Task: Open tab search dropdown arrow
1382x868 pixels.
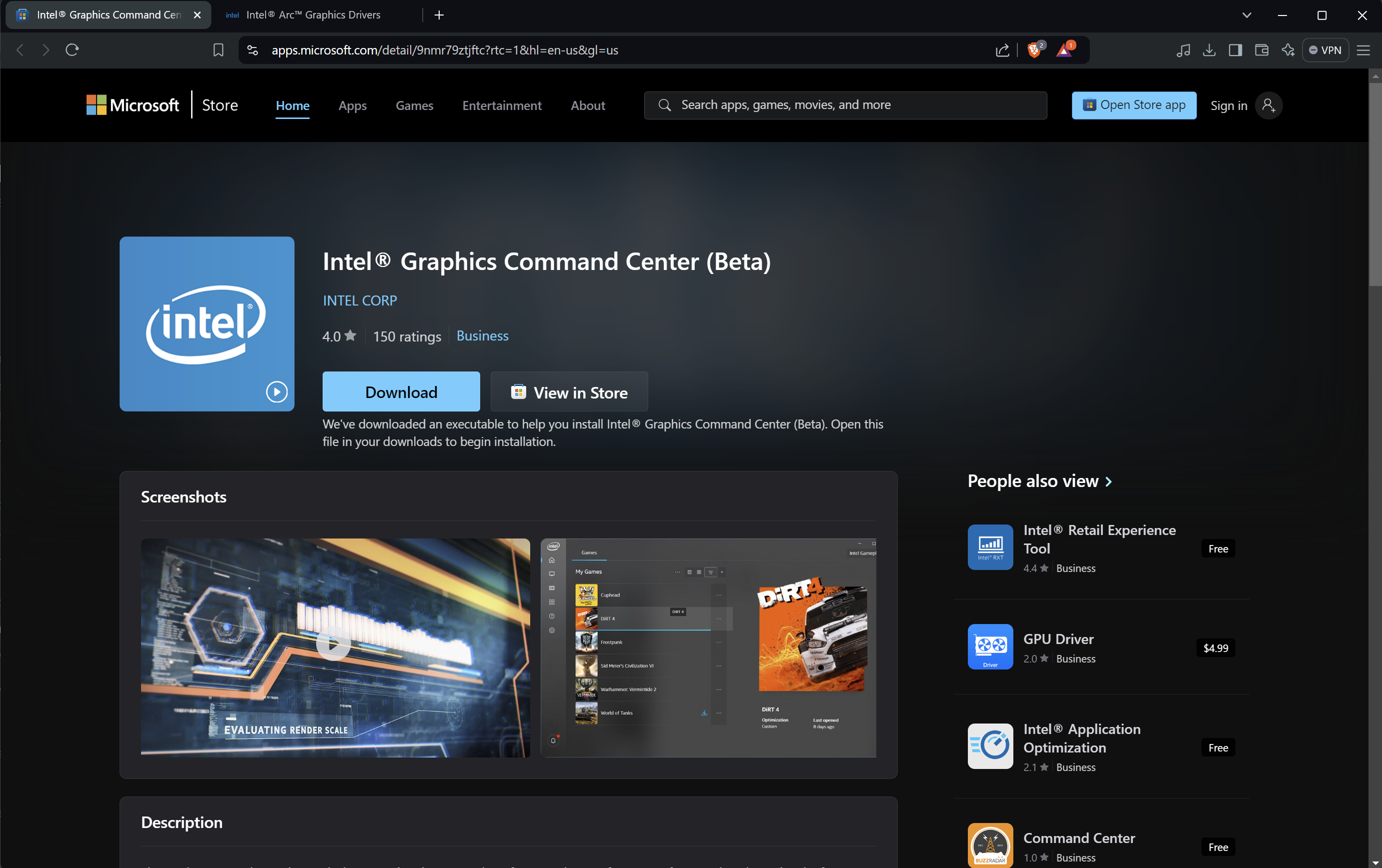Action: click(1246, 15)
